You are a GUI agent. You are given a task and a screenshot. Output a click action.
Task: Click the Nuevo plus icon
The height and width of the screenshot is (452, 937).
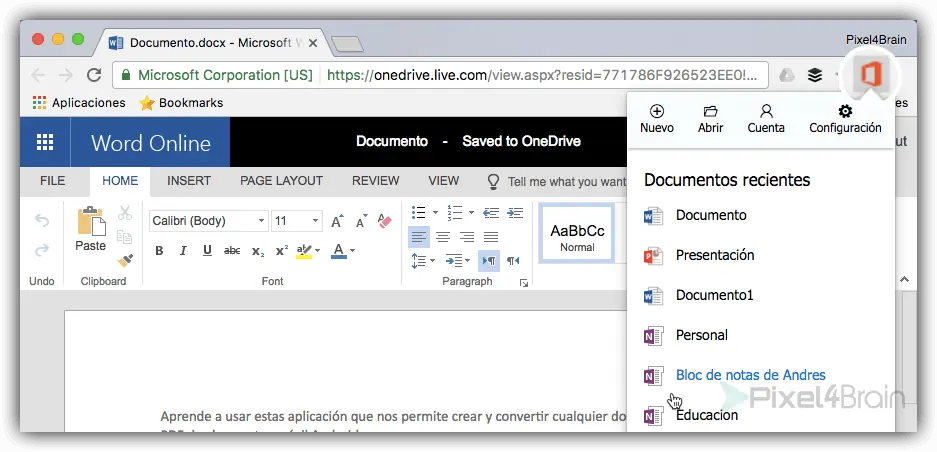(x=657, y=111)
